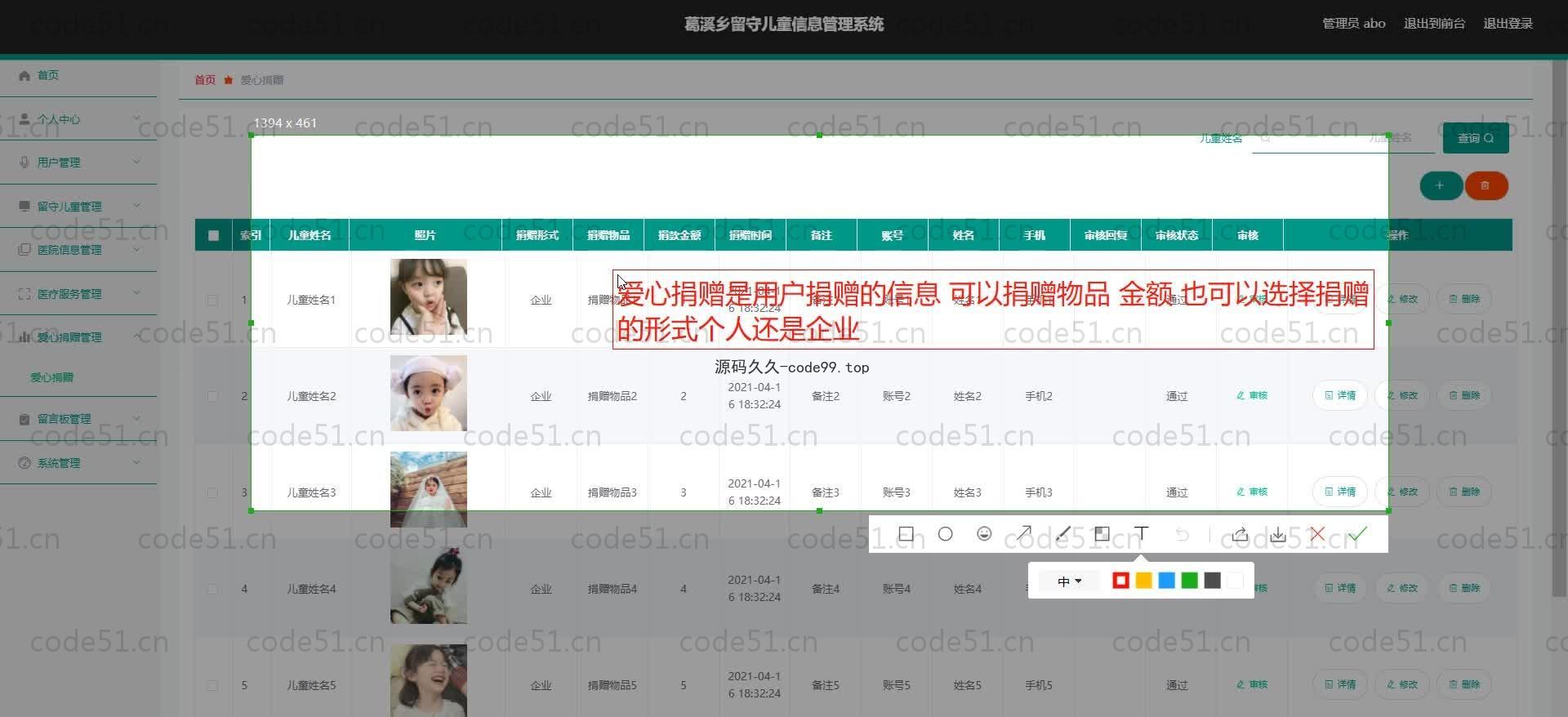Expand the 系统管理 sidebar menu
The height and width of the screenshot is (717, 1568).
78,463
